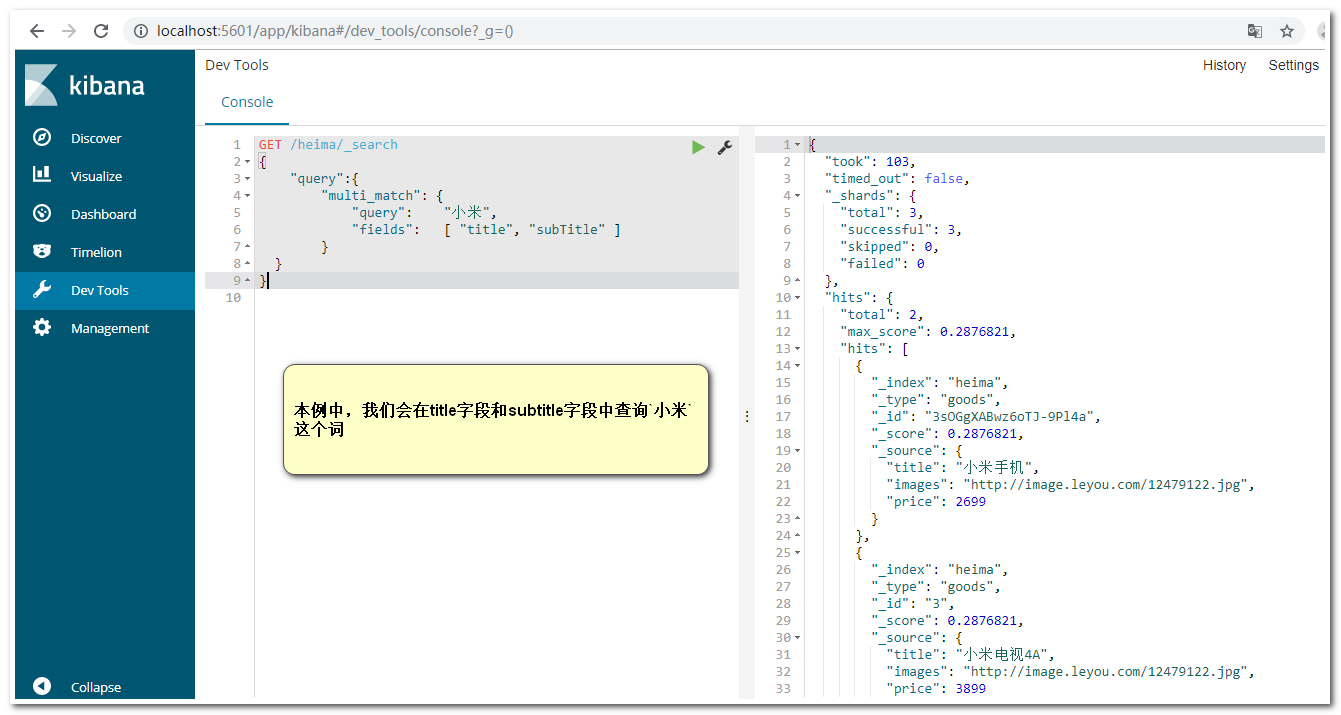Click the pane resize handle dots

[x=747, y=417]
